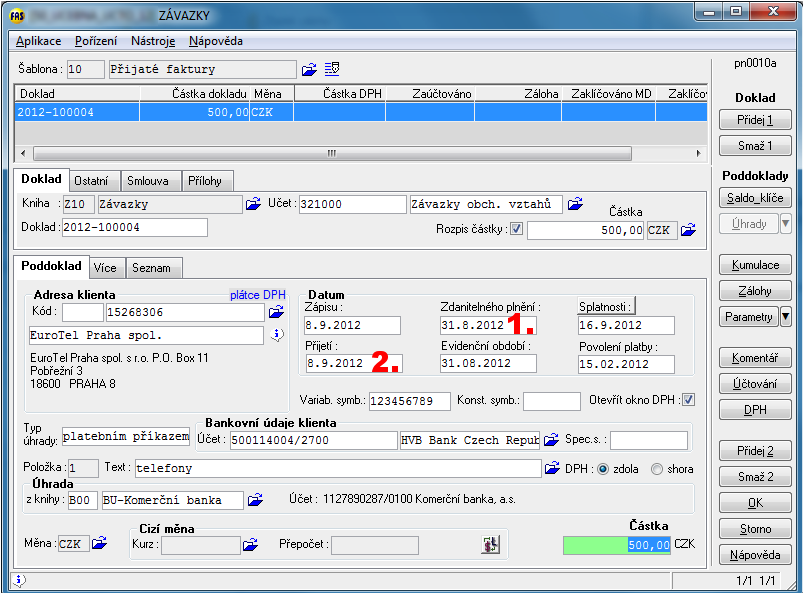Open the Účet lookup folder icon
The image size is (803, 593).
(x=575, y=204)
